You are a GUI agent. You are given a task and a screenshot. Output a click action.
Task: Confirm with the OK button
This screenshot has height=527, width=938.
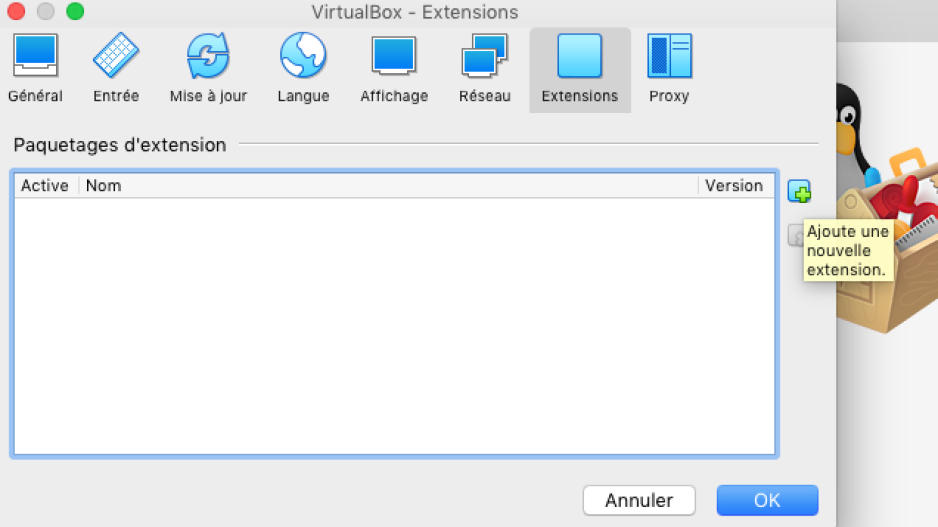(x=767, y=500)
